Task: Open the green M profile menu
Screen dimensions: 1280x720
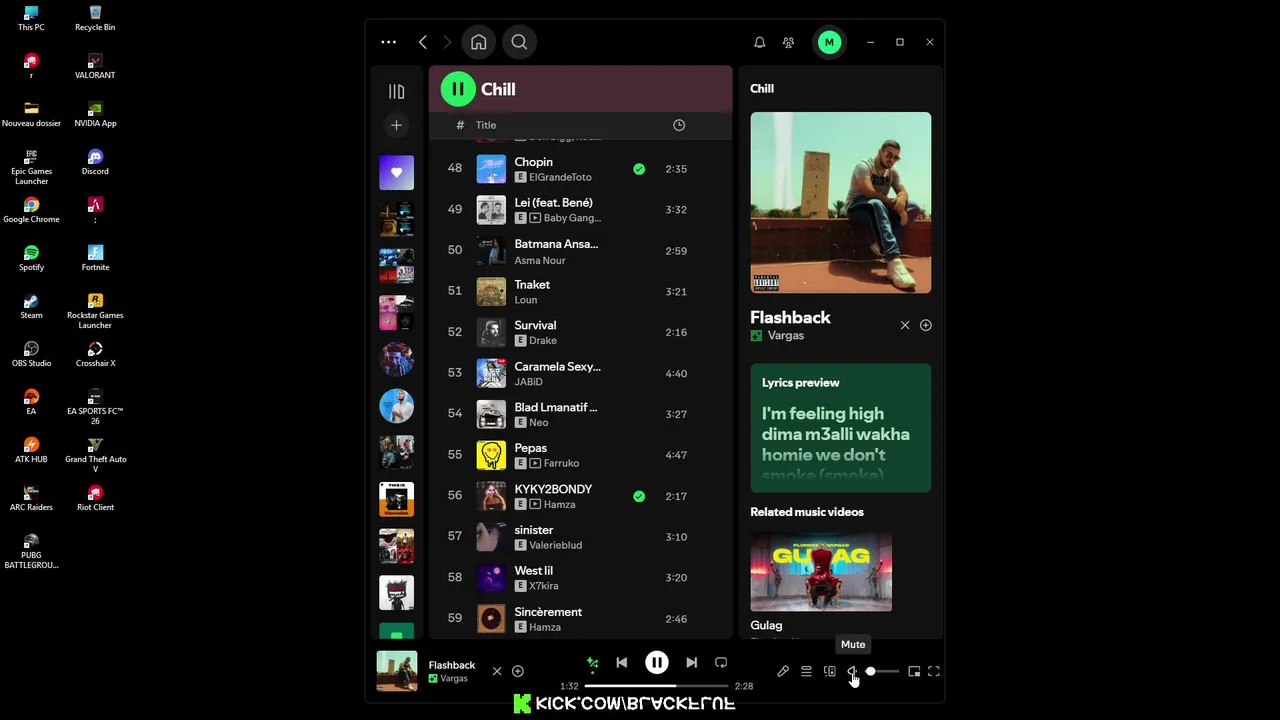Action: click(828, 42)
